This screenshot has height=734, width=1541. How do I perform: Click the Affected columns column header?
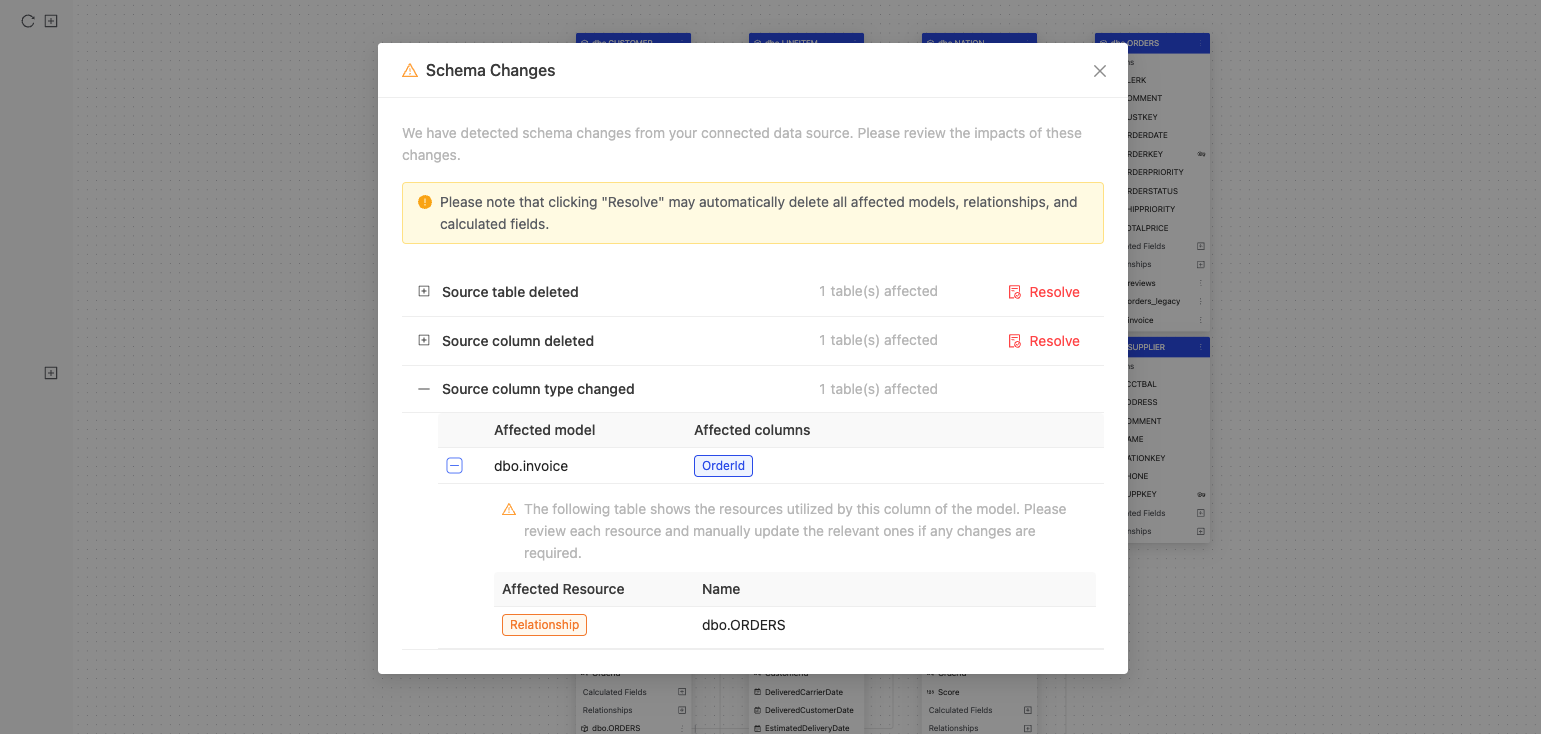point(752,430)
